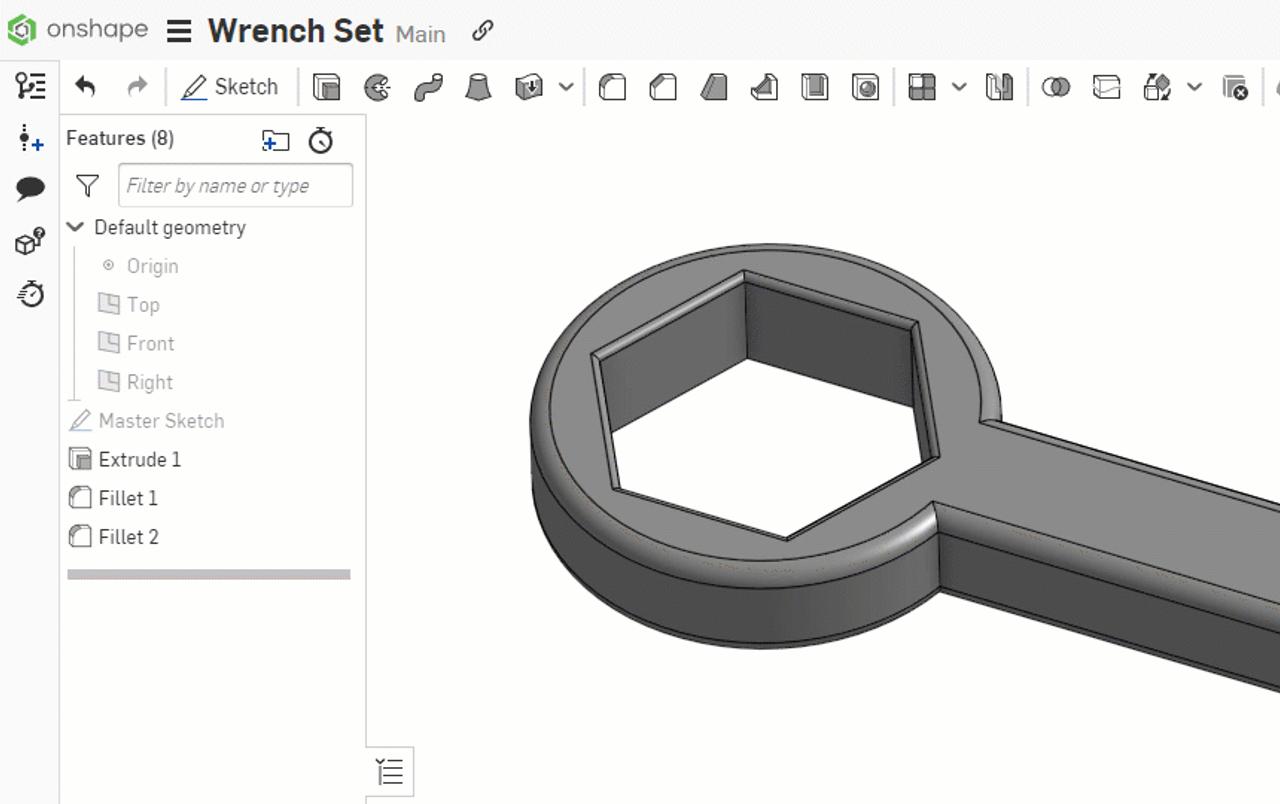Select the Loft tool
Screen dimensions: 1280x804
477,87
